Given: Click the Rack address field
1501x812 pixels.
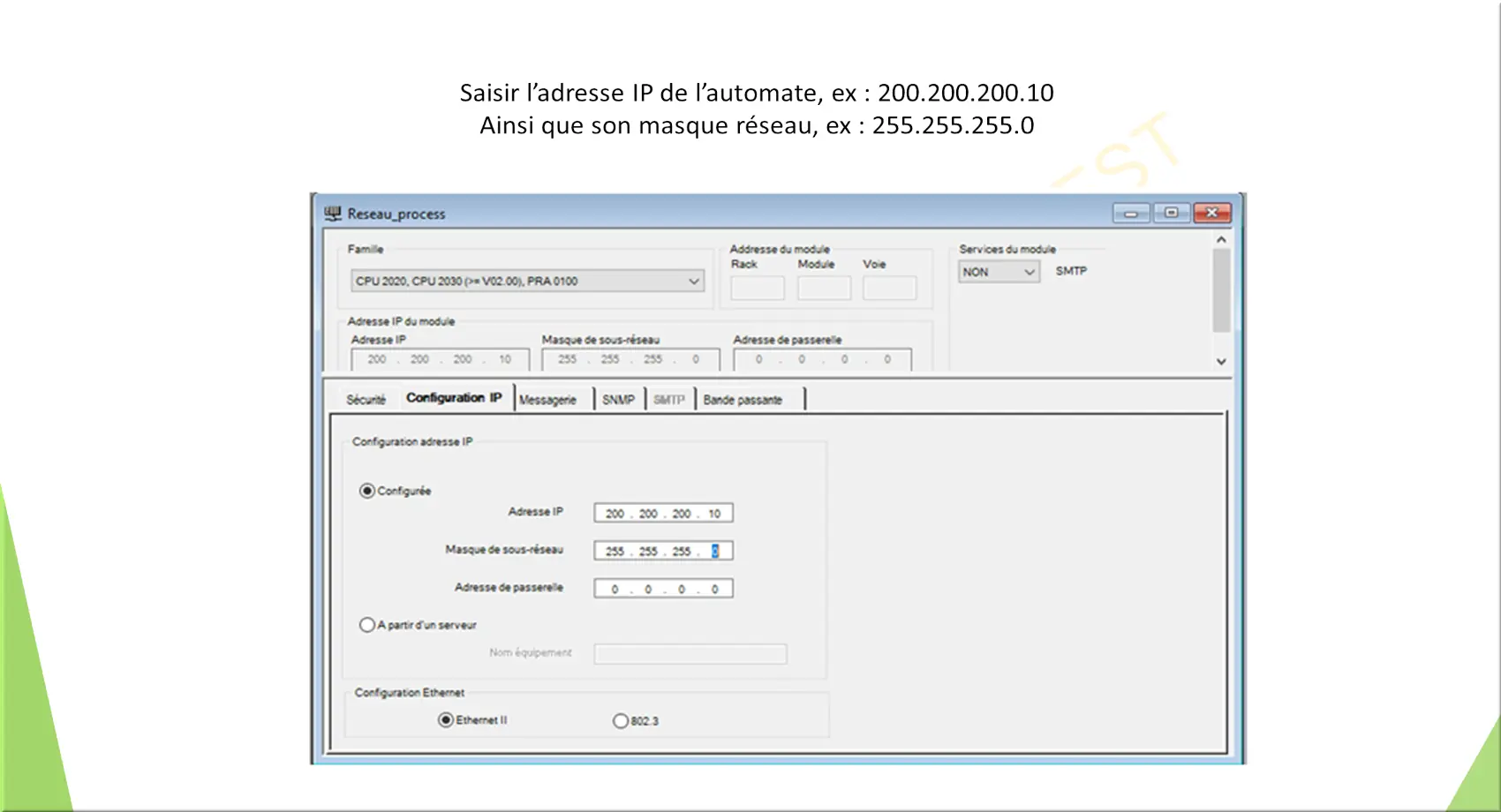Looking at the screenshot, I should coord(758,288).
